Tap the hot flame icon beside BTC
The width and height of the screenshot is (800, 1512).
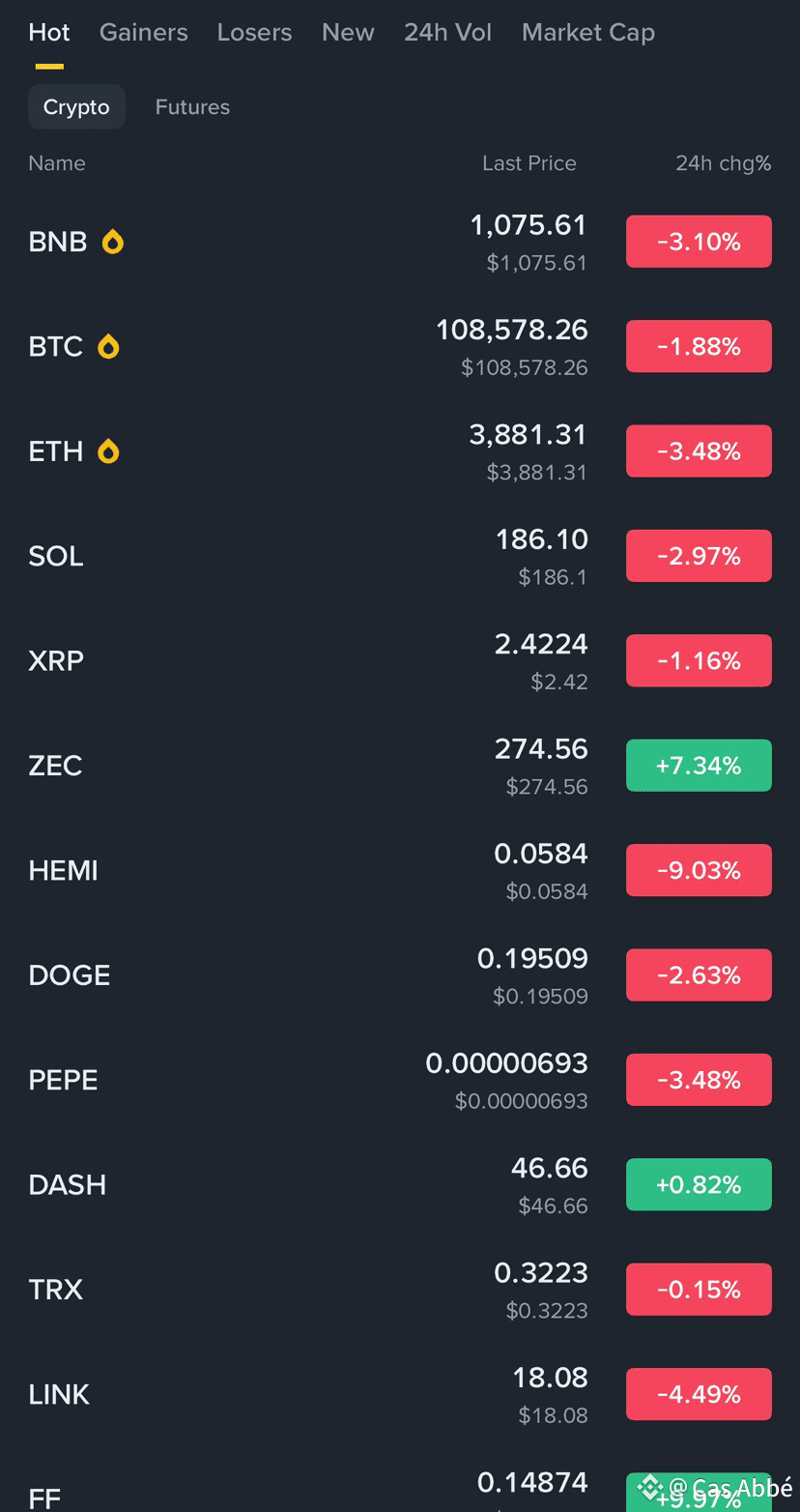tap(108, 346)
